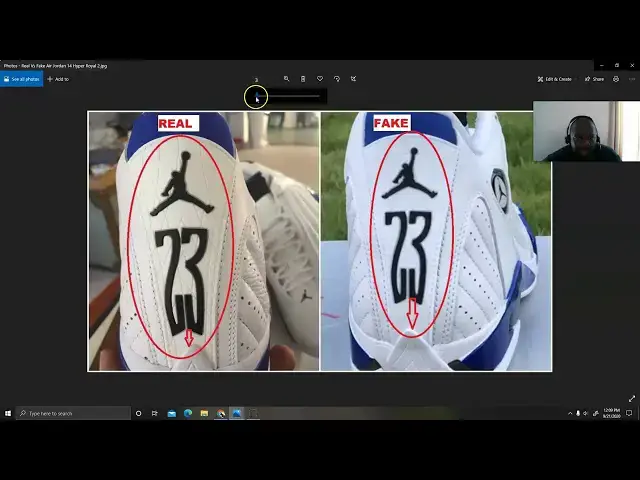This screenshot has width=640, height=480.
Task: Open the Windows Start menu
Action: (x=8, y=413)
